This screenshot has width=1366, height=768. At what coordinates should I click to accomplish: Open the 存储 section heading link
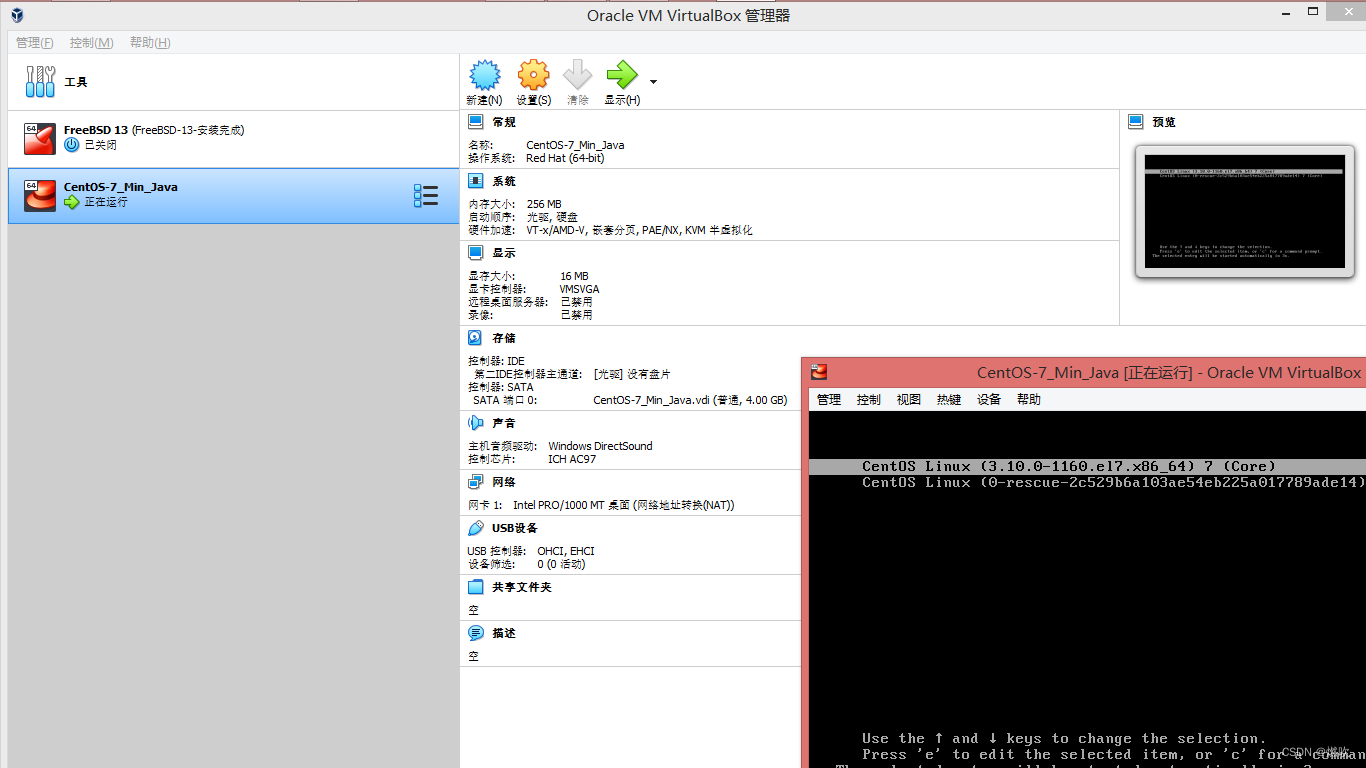pyautogui.click(x=504, y=338)
